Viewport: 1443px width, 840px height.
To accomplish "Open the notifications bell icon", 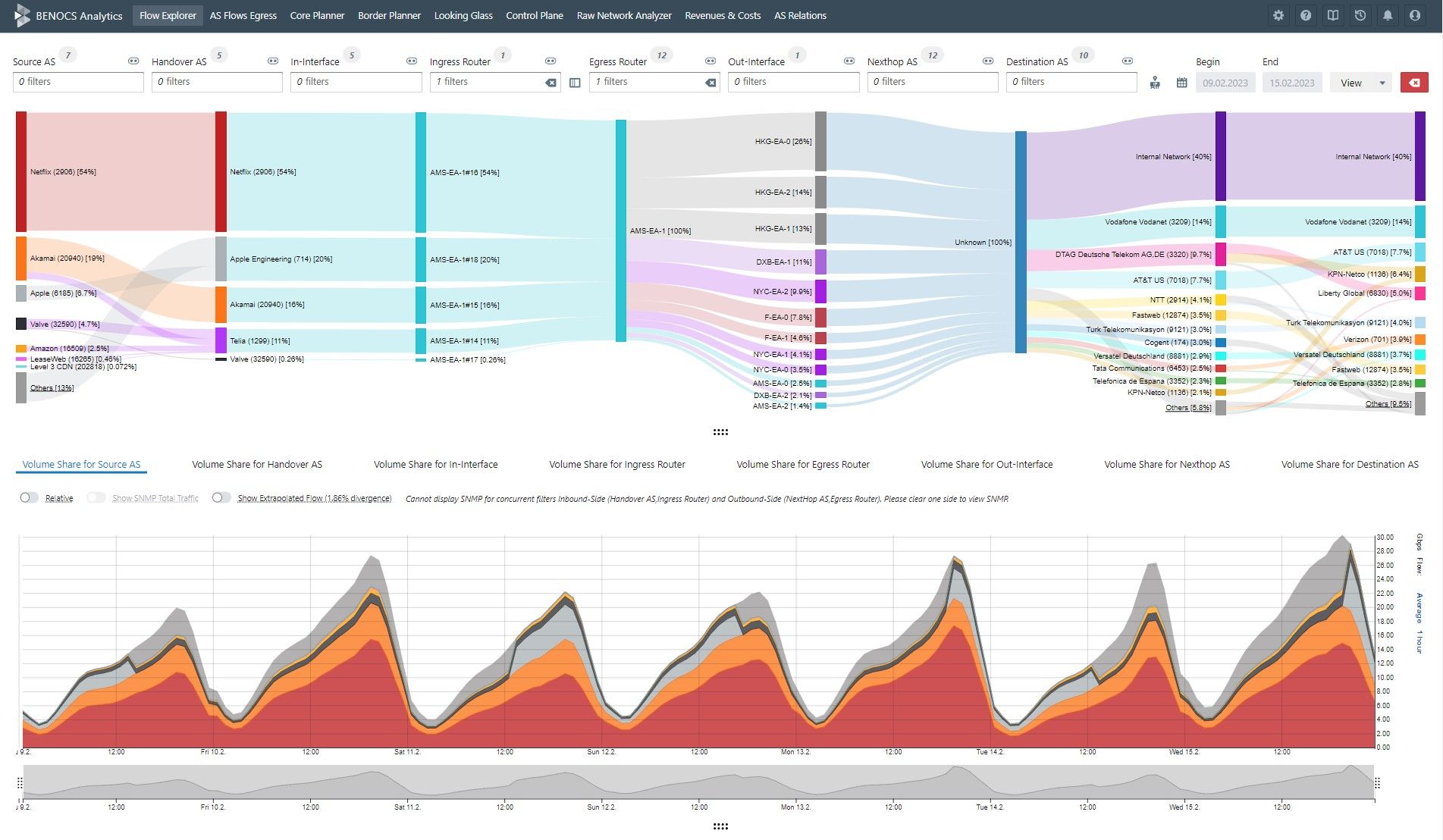I will [x=1388, y=15].
